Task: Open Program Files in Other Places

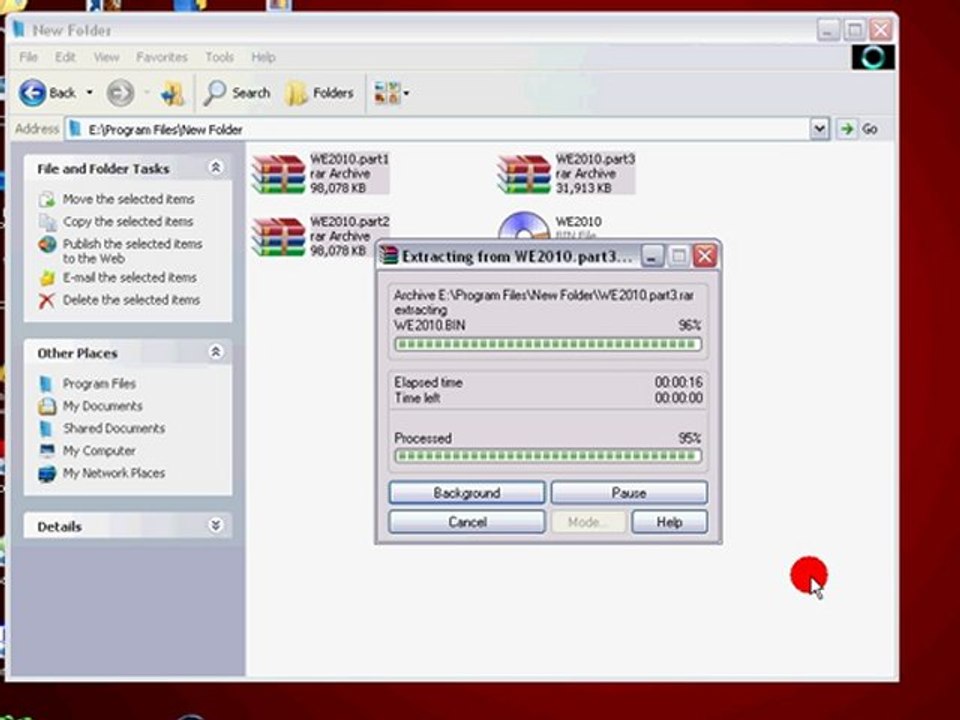Action: [x=99, y=384]
